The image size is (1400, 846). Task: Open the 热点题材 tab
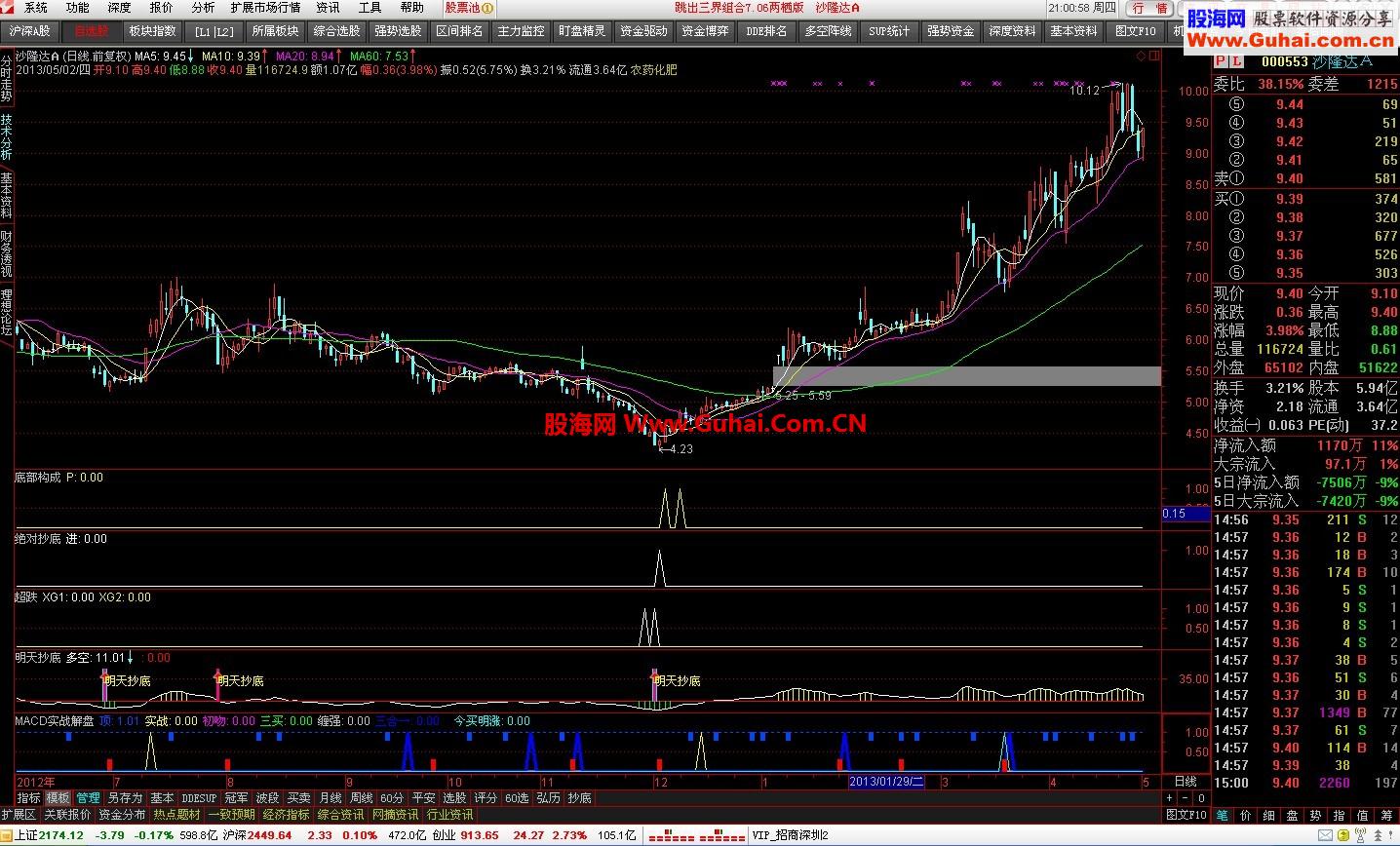click(176, 814)
